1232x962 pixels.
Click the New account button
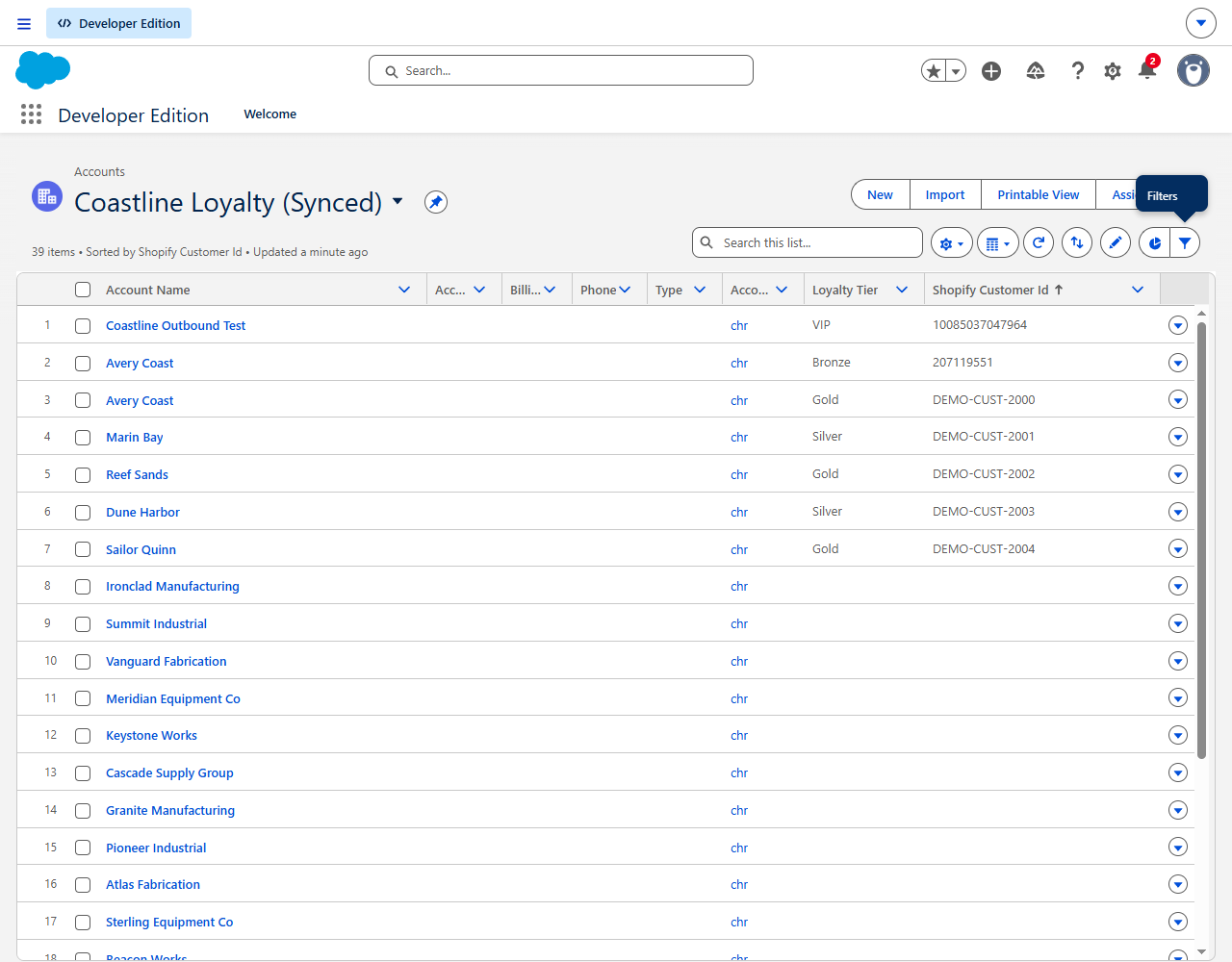pyautogui.click(x=880, y=194)
